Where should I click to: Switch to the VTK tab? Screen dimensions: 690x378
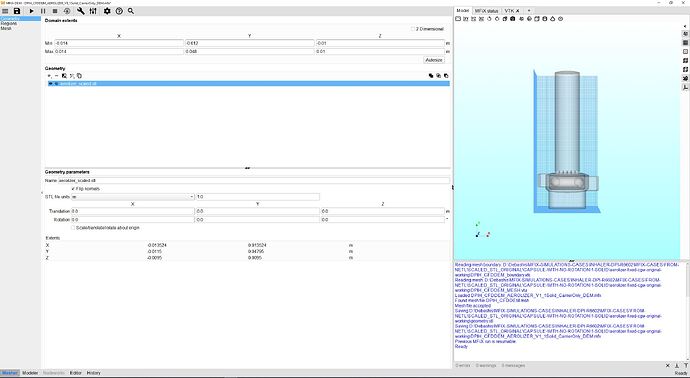509,11
